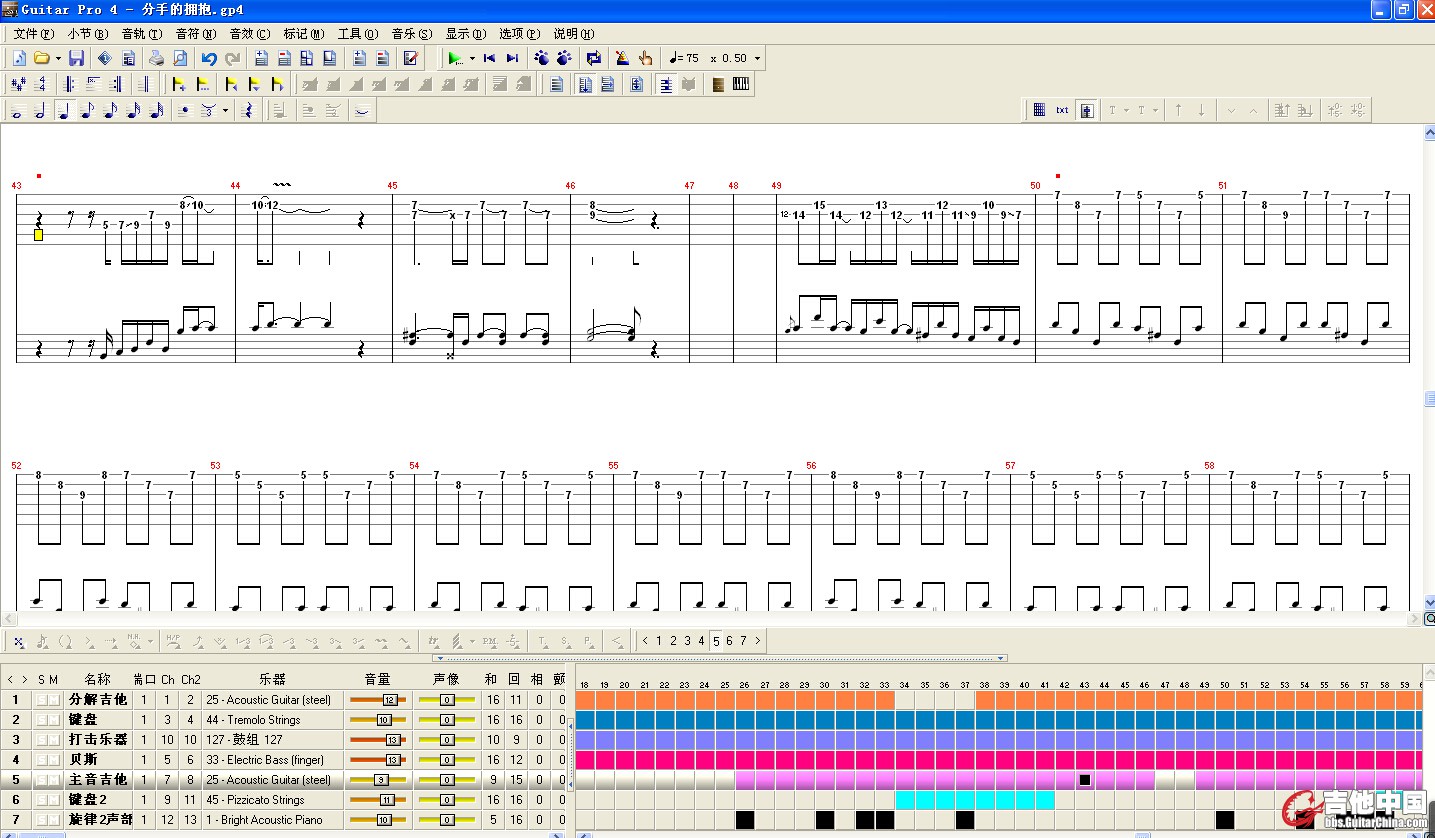Screen dimensions: 1435x838
Task: Adjust track 1 volume slider
Action: (x=378, y=700)
